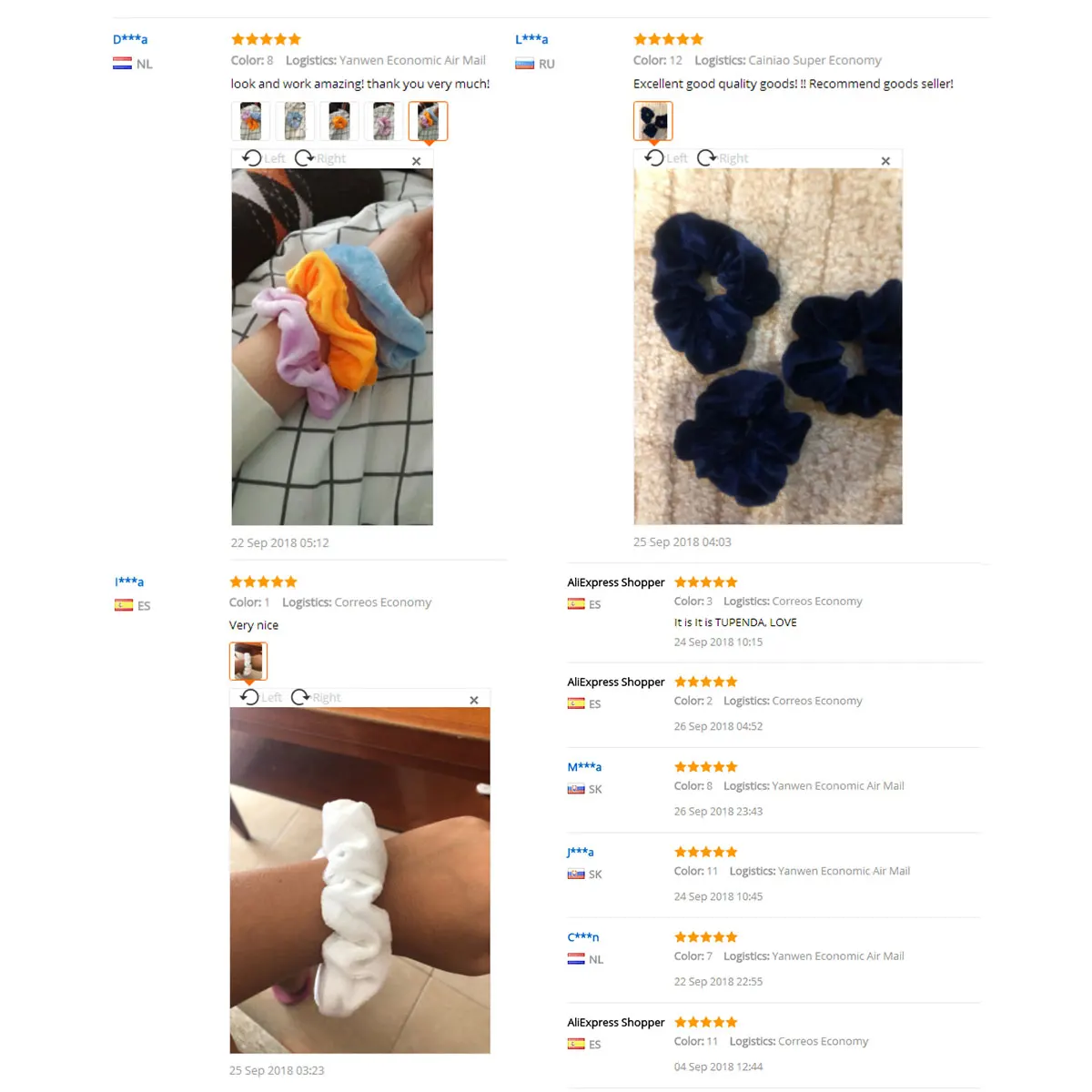Close the enlarged white scrunchie photo
Screen dimensions: 1092x1092
tap(473, 700)
